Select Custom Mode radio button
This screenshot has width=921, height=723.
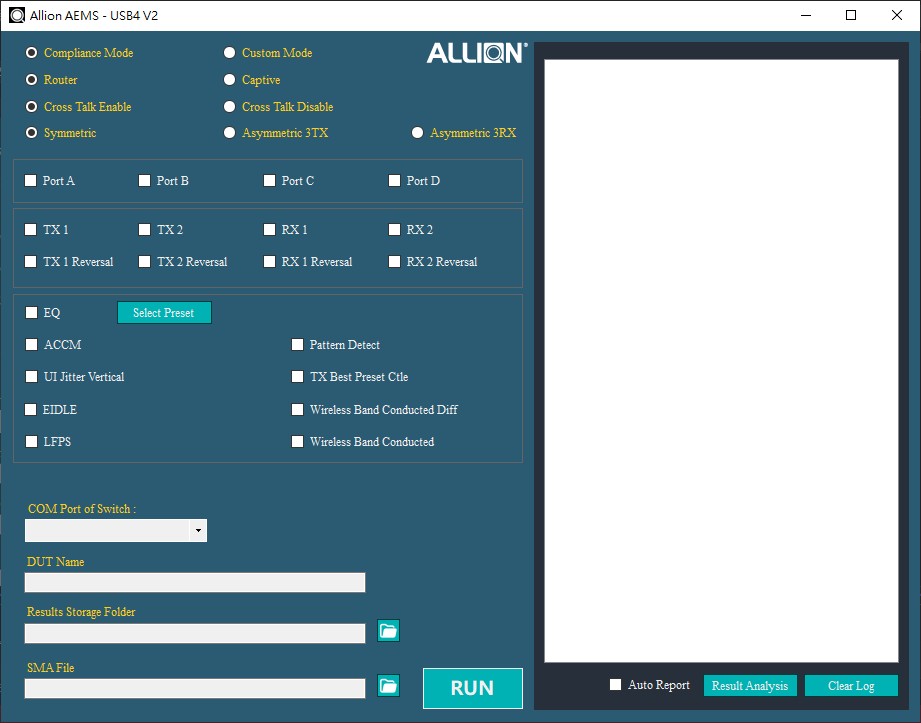[x=230, y=53]
